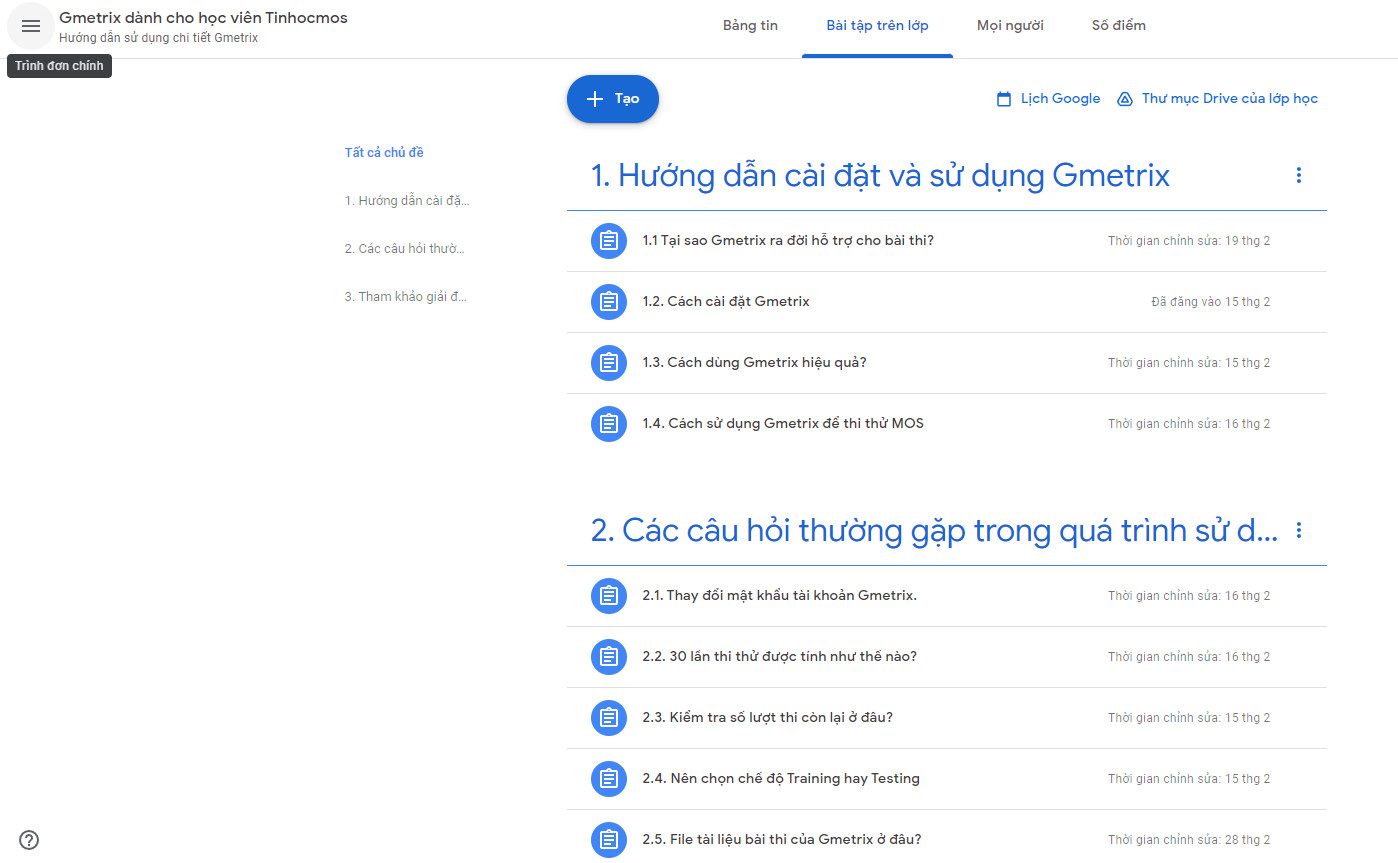Select Tất cả chủ đề filter
Screen dimensions: 1398x863
(x=384, y=153)
